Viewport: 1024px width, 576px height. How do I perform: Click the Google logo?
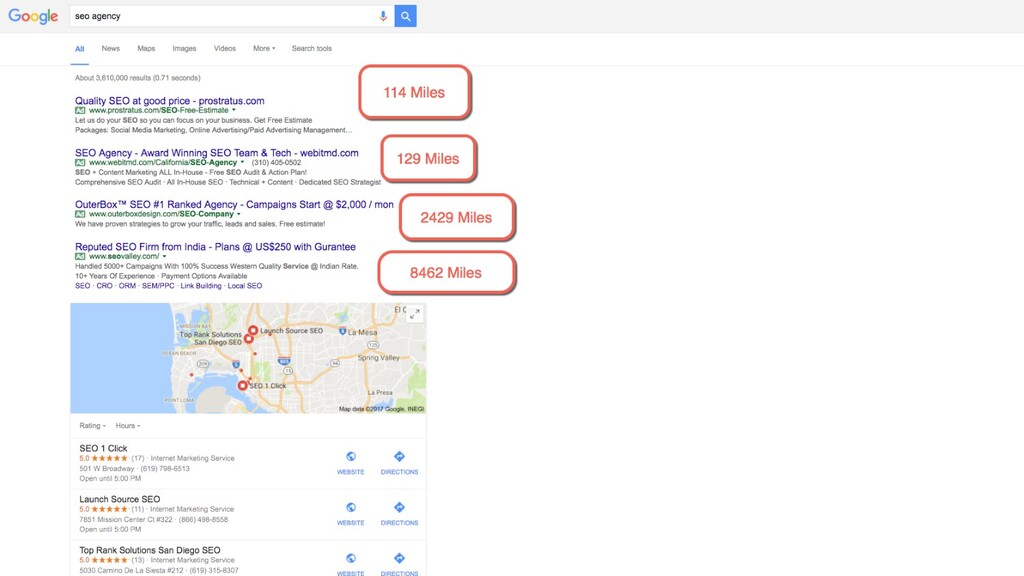(33, 16)
